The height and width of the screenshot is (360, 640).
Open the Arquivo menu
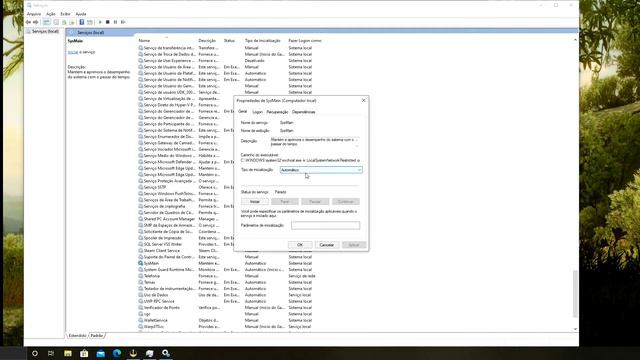[34, 14]
